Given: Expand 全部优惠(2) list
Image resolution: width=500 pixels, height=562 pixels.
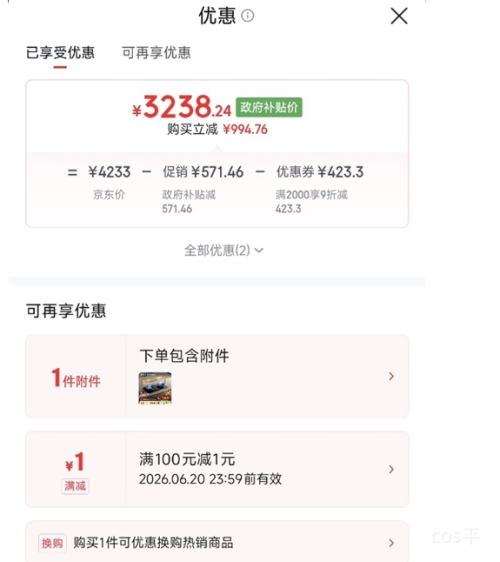Looking at the screenshot, I should tap(224, 250).
